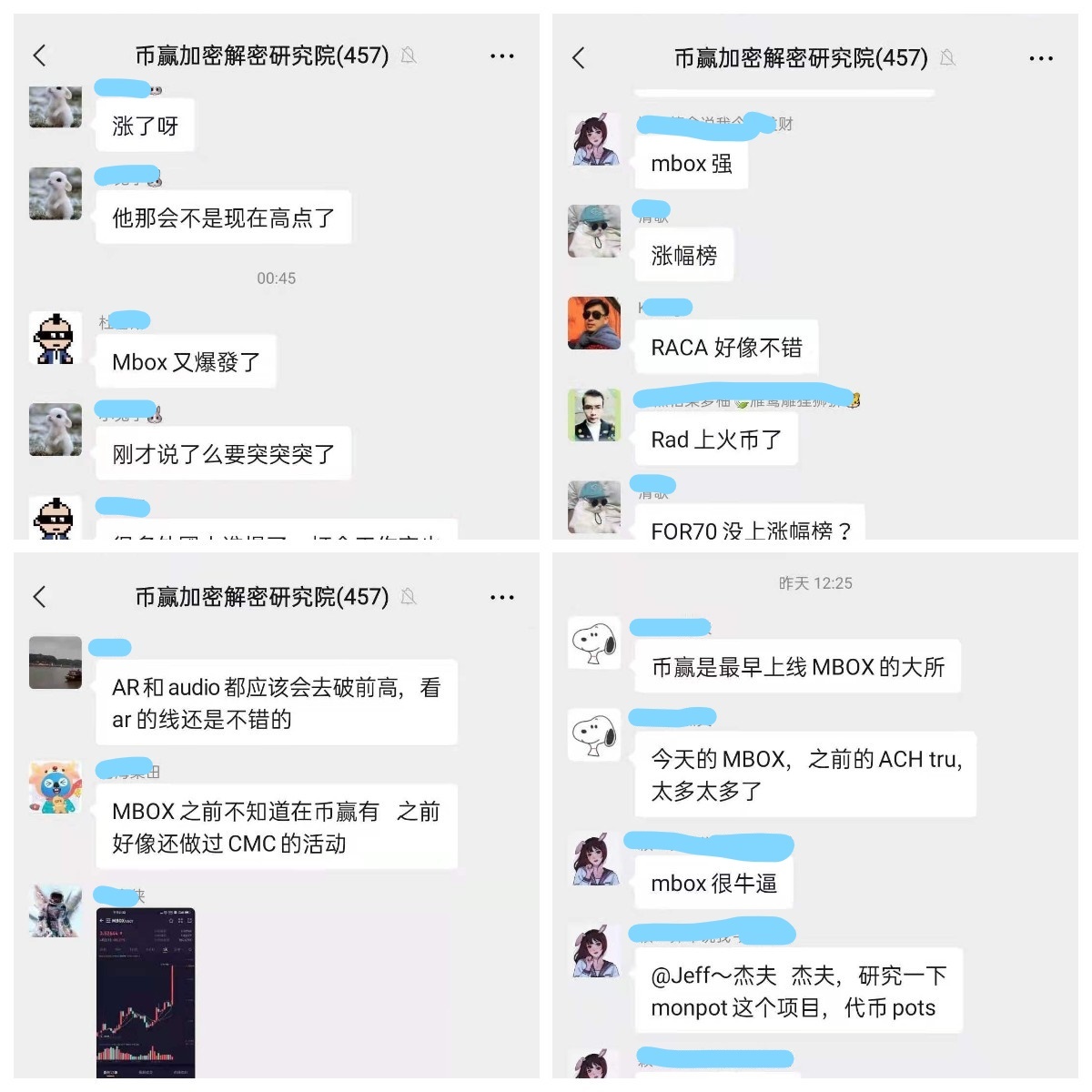The height and width of the screenshot is (1092, 1092).
Task: Open three-dot menu in top-right chat
Action: [1041, 58]
